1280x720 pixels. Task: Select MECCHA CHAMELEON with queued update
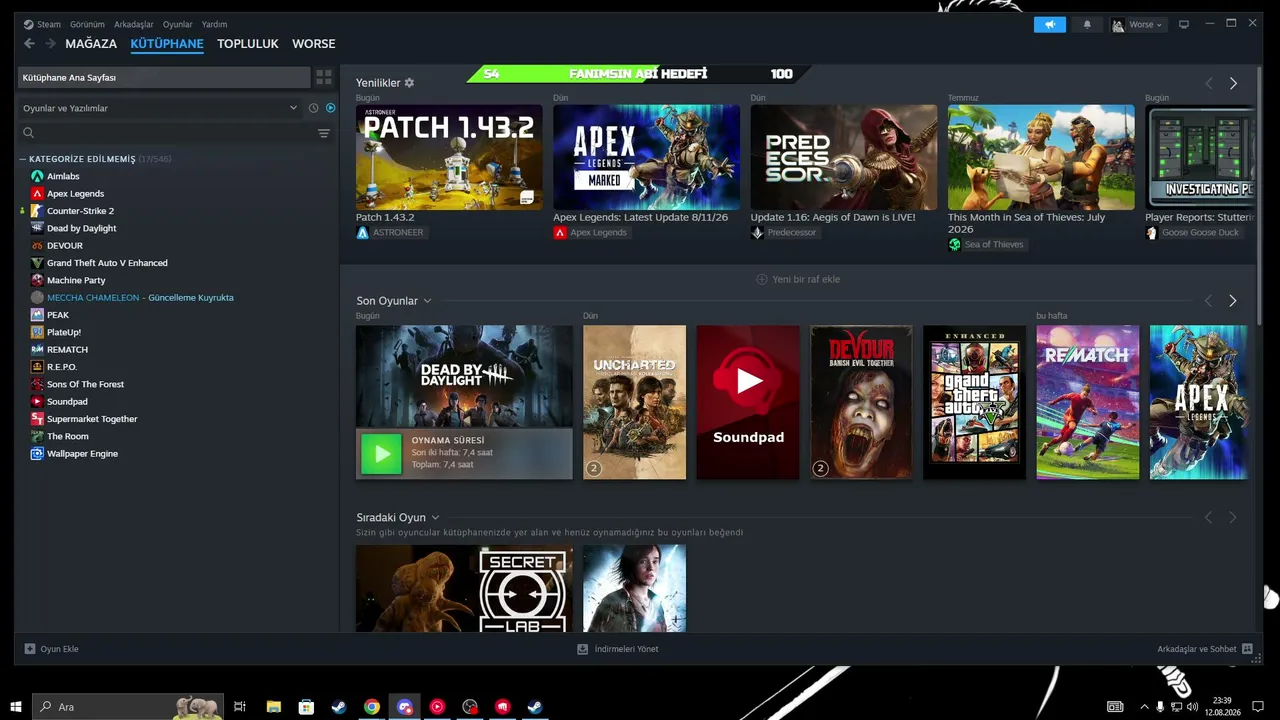(x=140, y=298)
